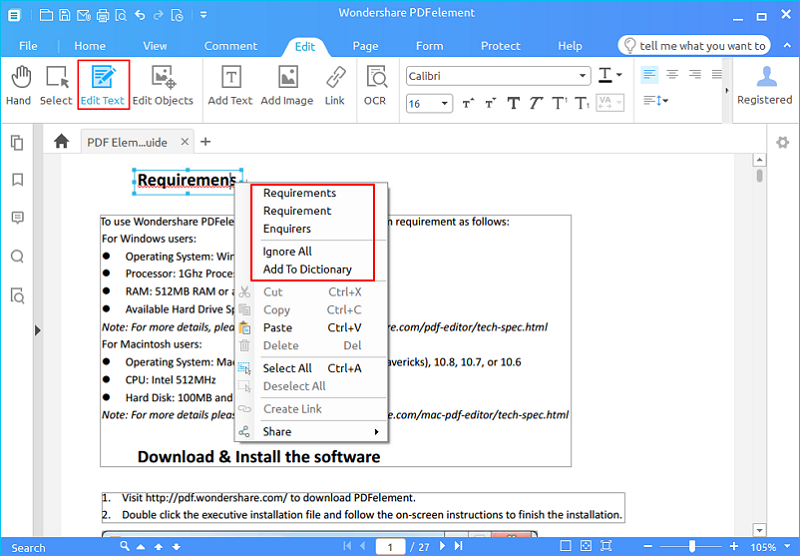
Task: Open the search side panel
Action: click(17, 256)
